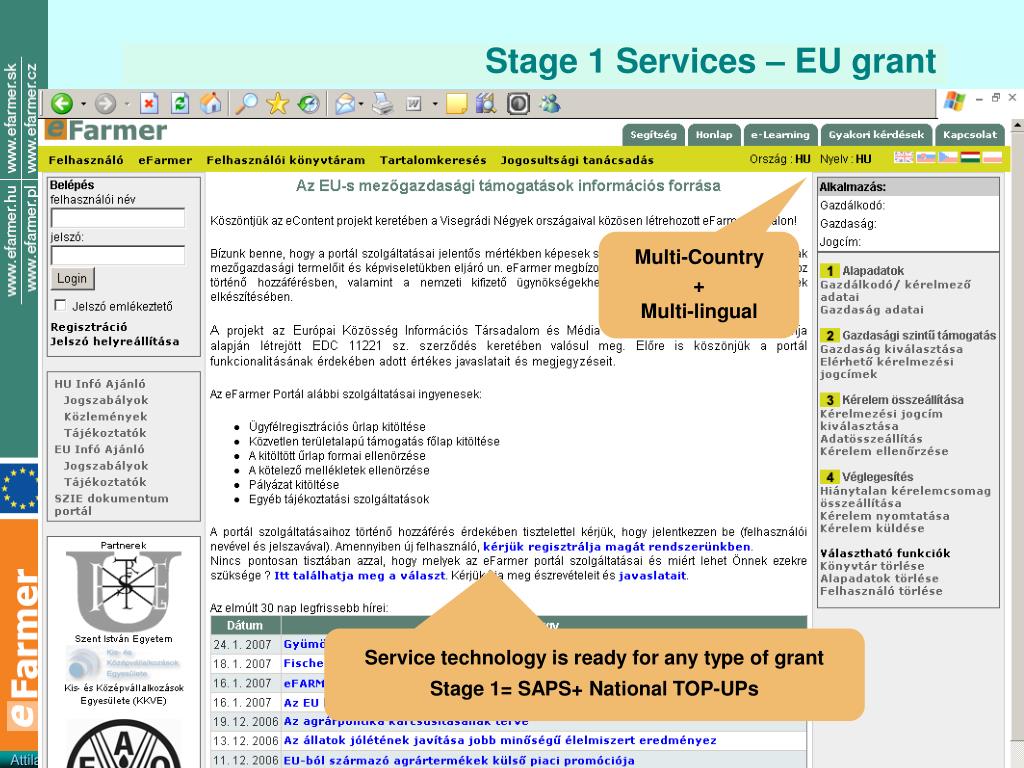
Task: Open Felhasználói könyvtáram menu
Action: (285, 160)
